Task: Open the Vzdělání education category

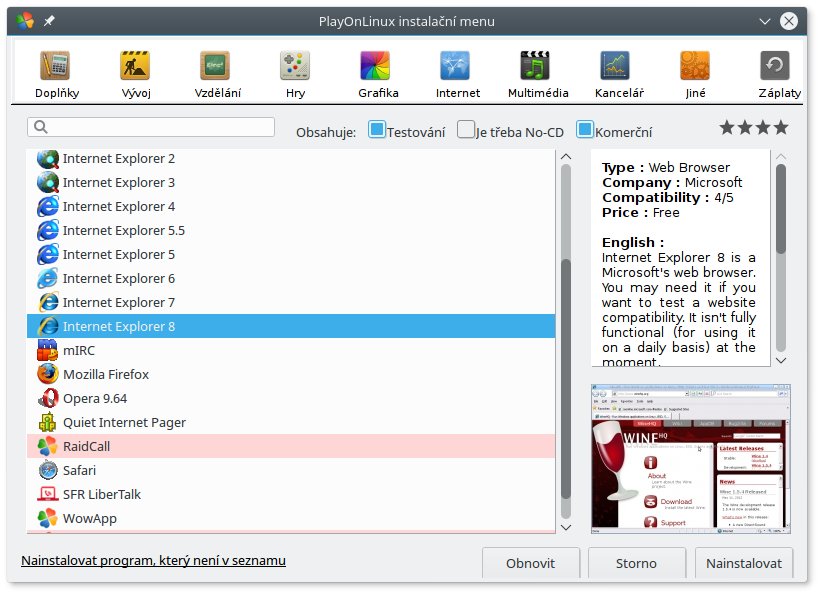Action: coord(217,75)
